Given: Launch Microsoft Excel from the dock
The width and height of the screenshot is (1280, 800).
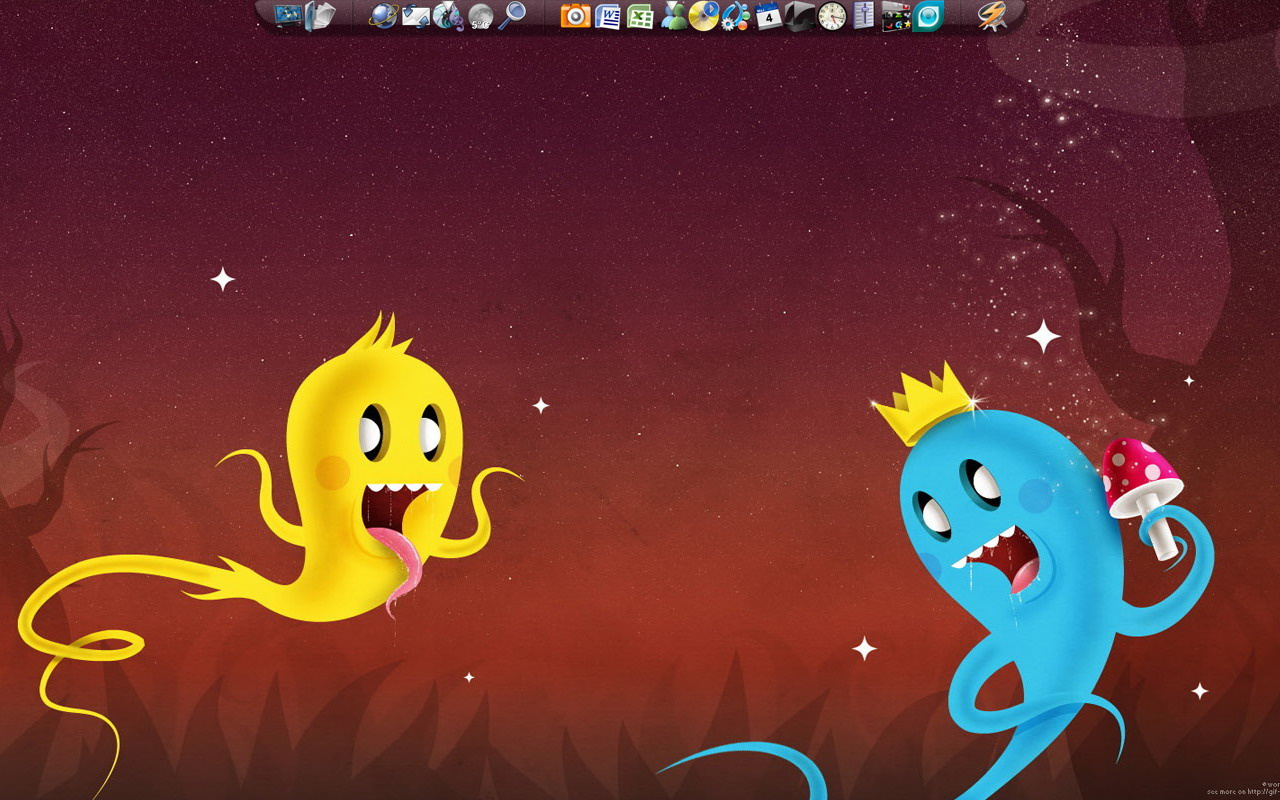Looking at the screenshot, I should (640, 15).
